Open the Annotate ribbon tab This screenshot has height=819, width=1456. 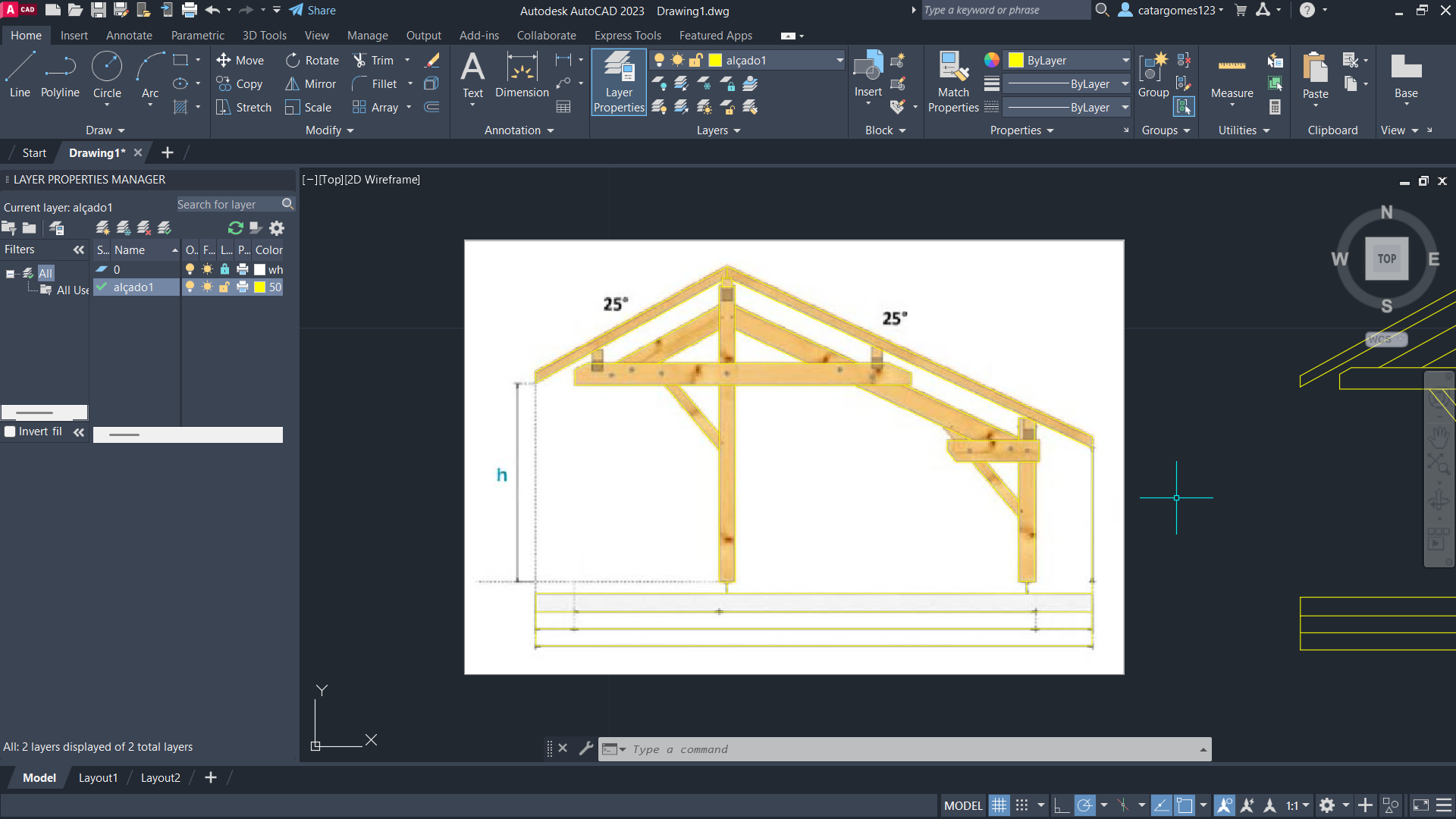(x=129, y=36)
